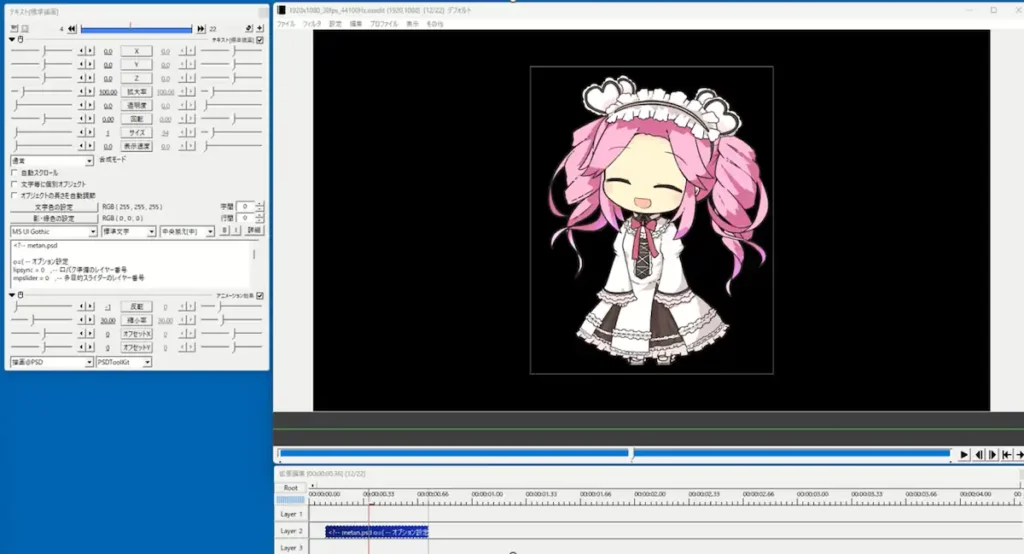Collapse the text section triangle

pos(12,40)
